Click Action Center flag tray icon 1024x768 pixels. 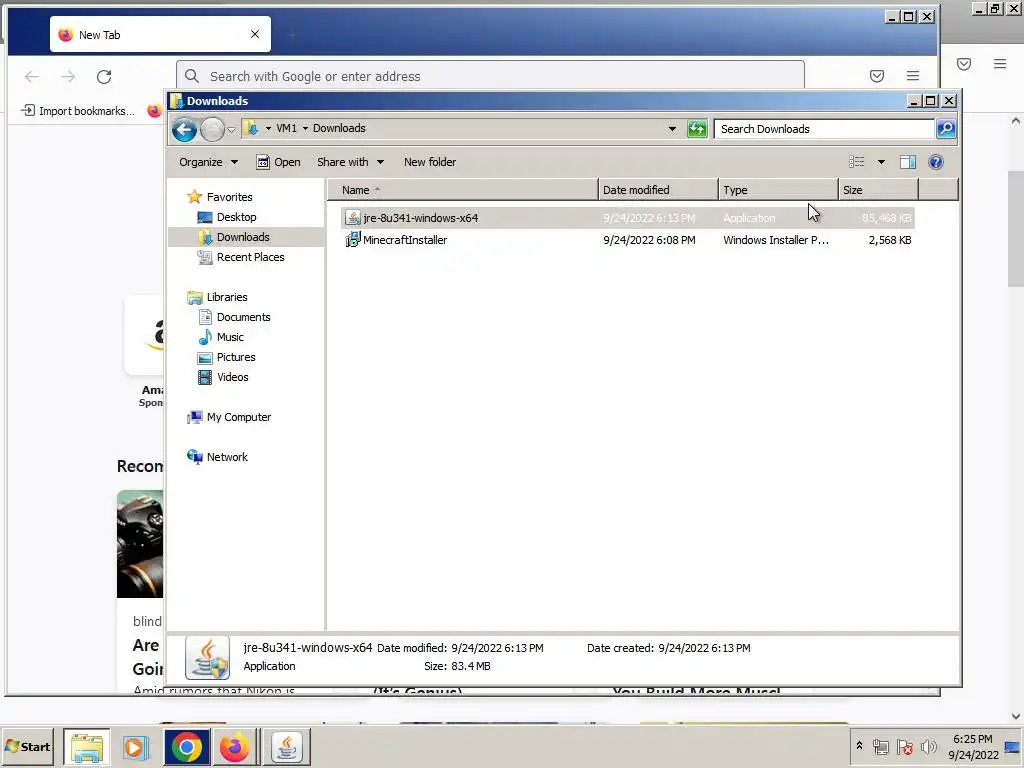pyautogui.click(x=904, y=746)
